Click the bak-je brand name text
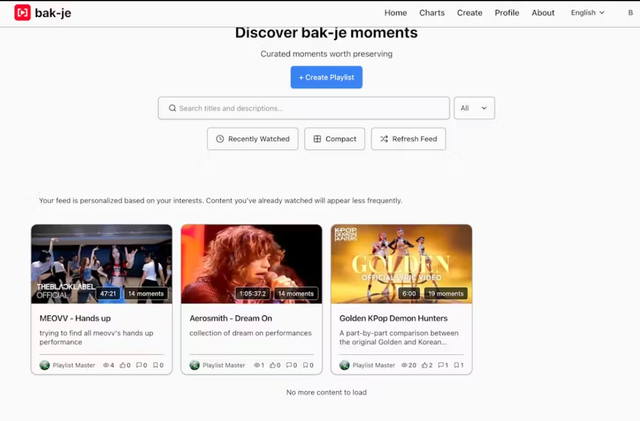 click(x=53, y=13)
